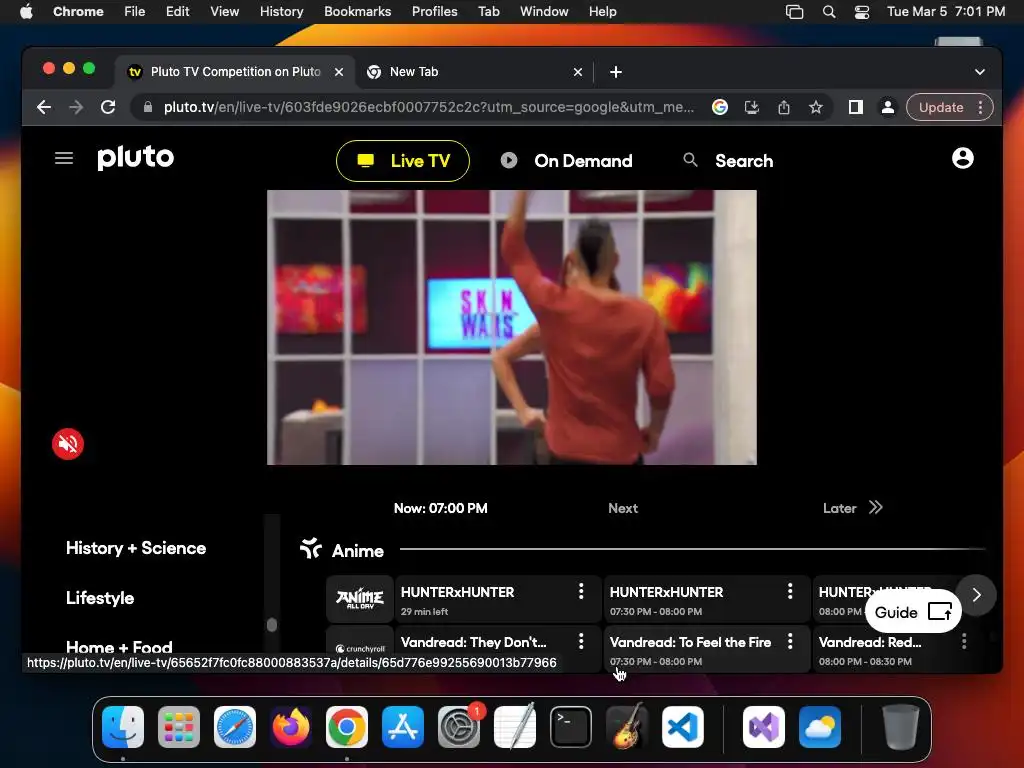Open System Settings from the Dock

coord(459,727)
